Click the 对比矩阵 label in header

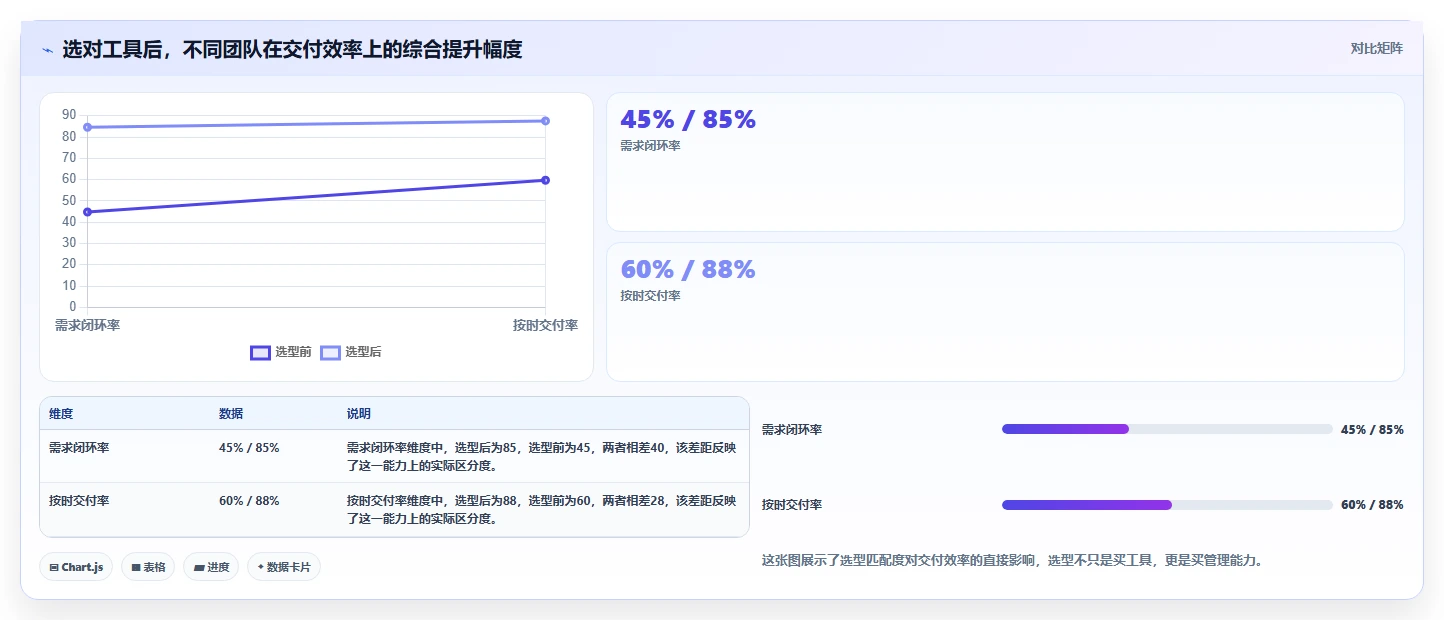[1376, 48]
